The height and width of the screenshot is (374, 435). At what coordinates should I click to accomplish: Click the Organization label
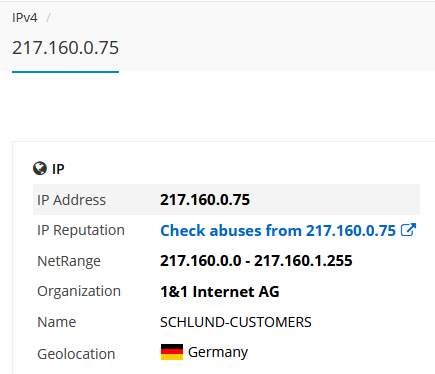pyautogui.click(x=79, y=291)
